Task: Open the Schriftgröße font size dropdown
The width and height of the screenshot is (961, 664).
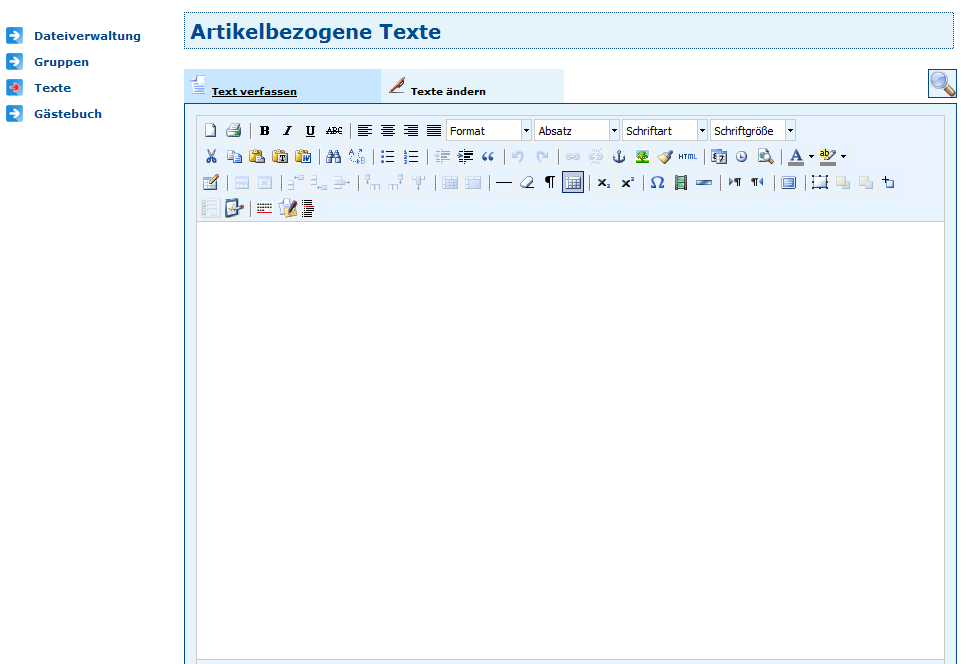Action: click(753, 131)
